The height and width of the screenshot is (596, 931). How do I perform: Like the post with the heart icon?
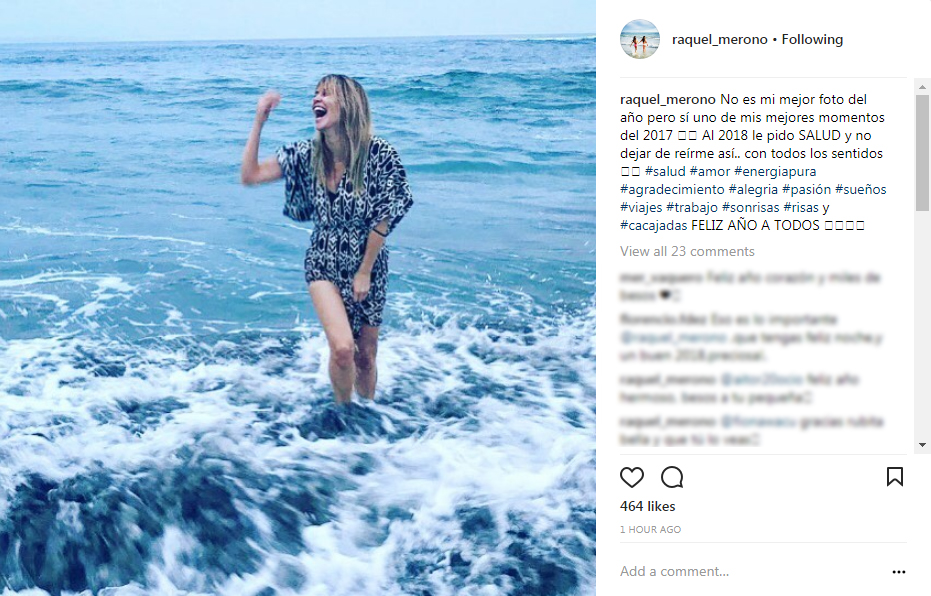632,477
